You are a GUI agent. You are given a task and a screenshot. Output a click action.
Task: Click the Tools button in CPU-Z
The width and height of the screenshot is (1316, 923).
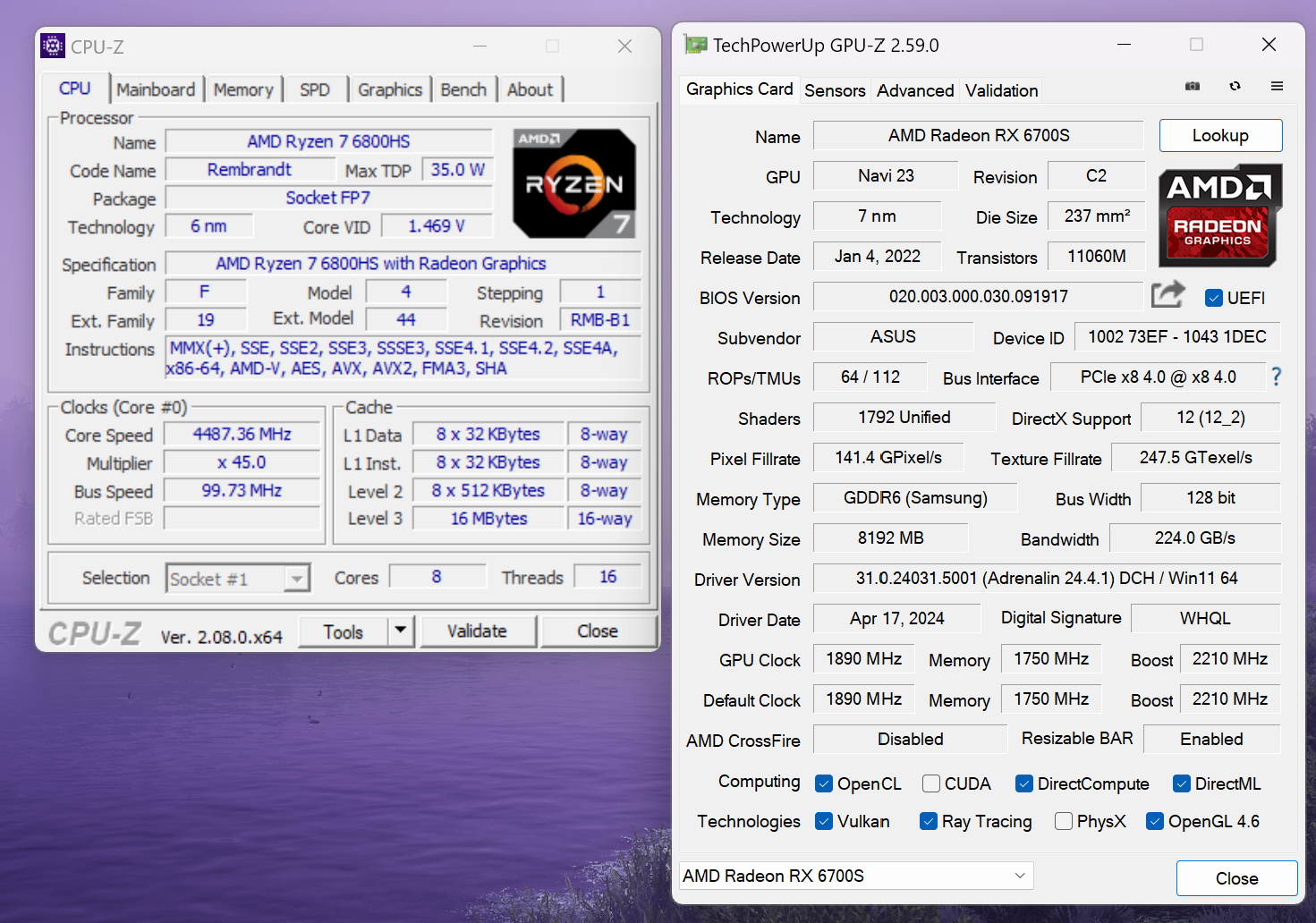pyautogui.click(x=344, y=631)
